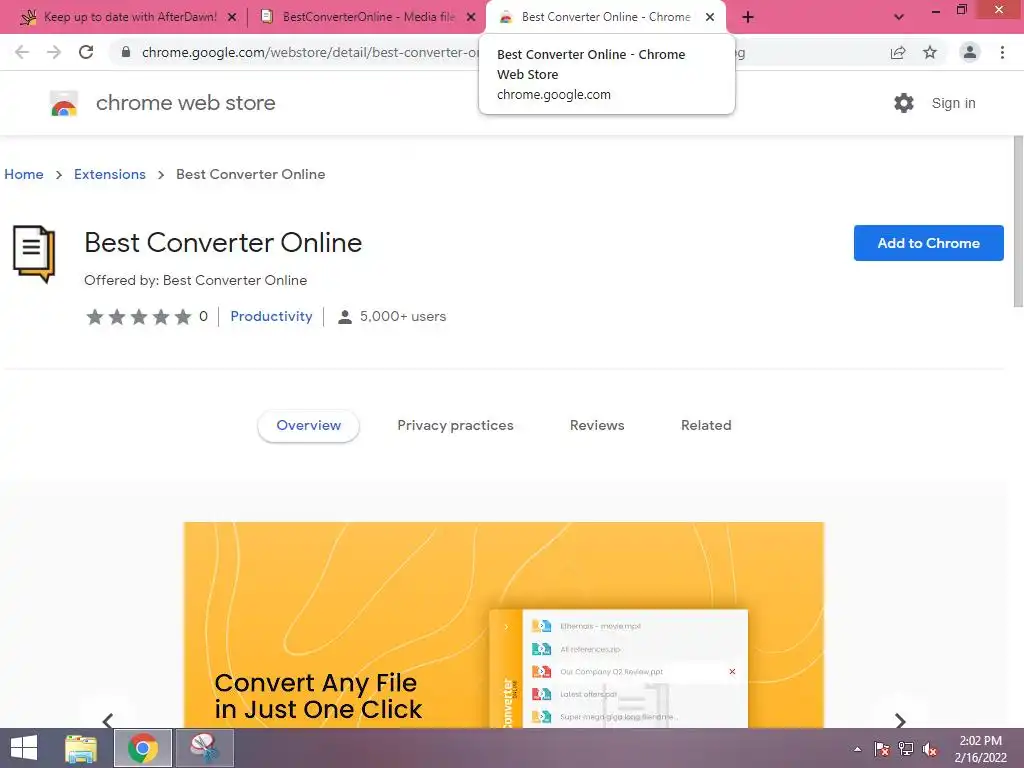
Task: Click the Add to Chrome button
Action: (x=928, y=243)
